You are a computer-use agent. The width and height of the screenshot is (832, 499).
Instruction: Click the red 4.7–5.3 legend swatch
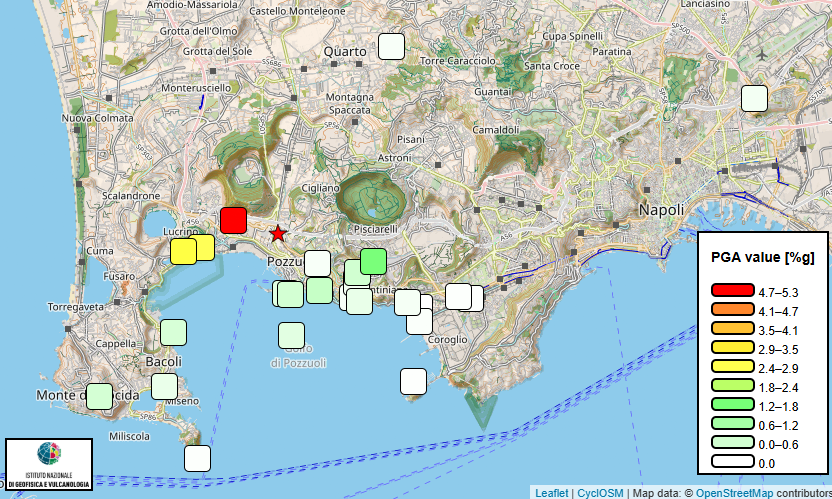tap(733, 290)
